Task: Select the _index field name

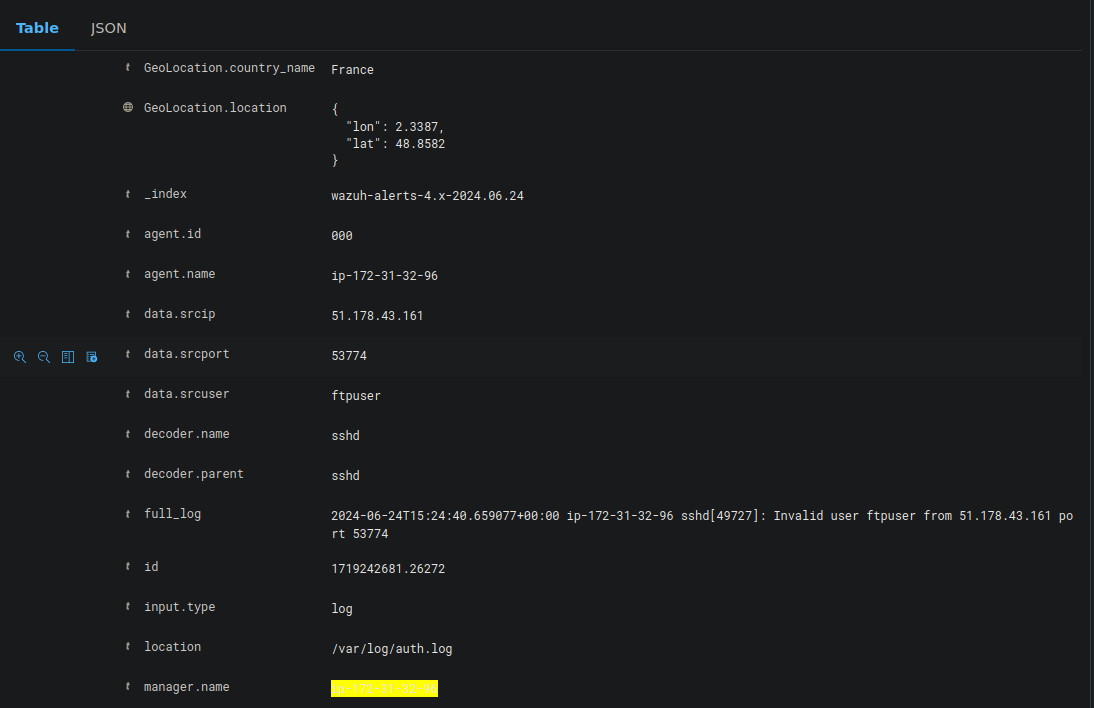Action: point(165,194)
